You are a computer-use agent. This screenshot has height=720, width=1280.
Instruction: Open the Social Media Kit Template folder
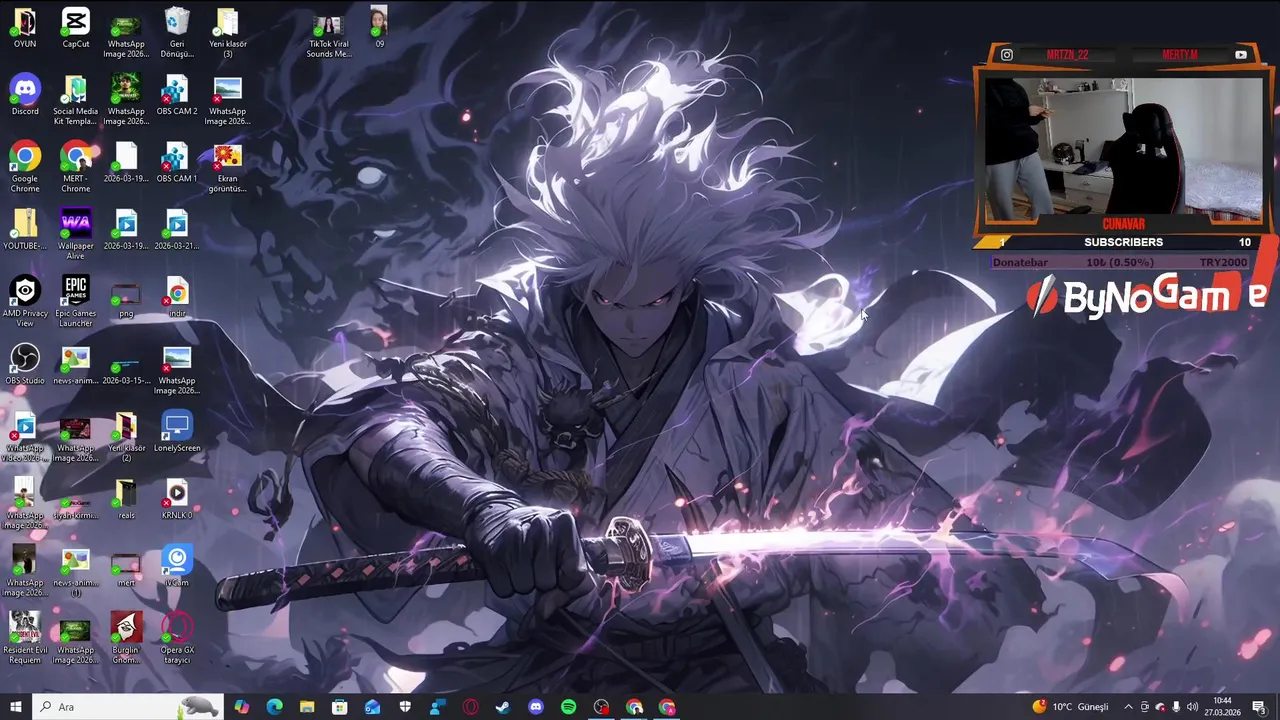tap(76, 100)
